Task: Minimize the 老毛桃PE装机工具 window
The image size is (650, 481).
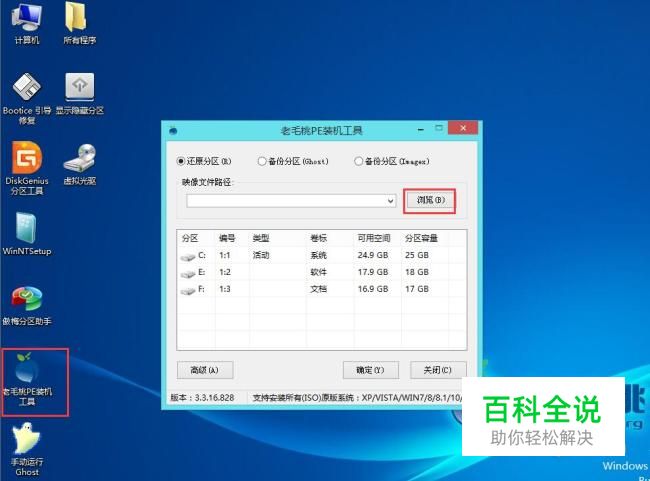Action: [x=421, y=130]
